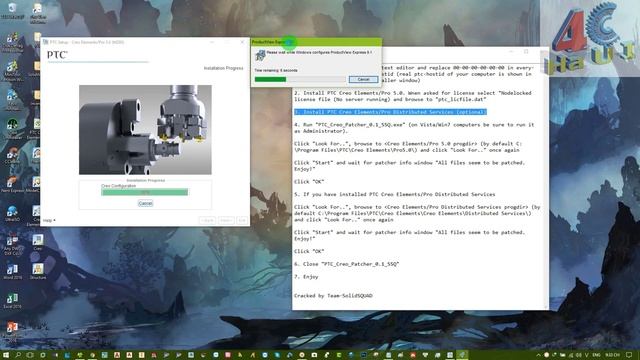Click the highlighted step 3 line in the text editor
Screen dimensions: 640x360
coord(390,112)
